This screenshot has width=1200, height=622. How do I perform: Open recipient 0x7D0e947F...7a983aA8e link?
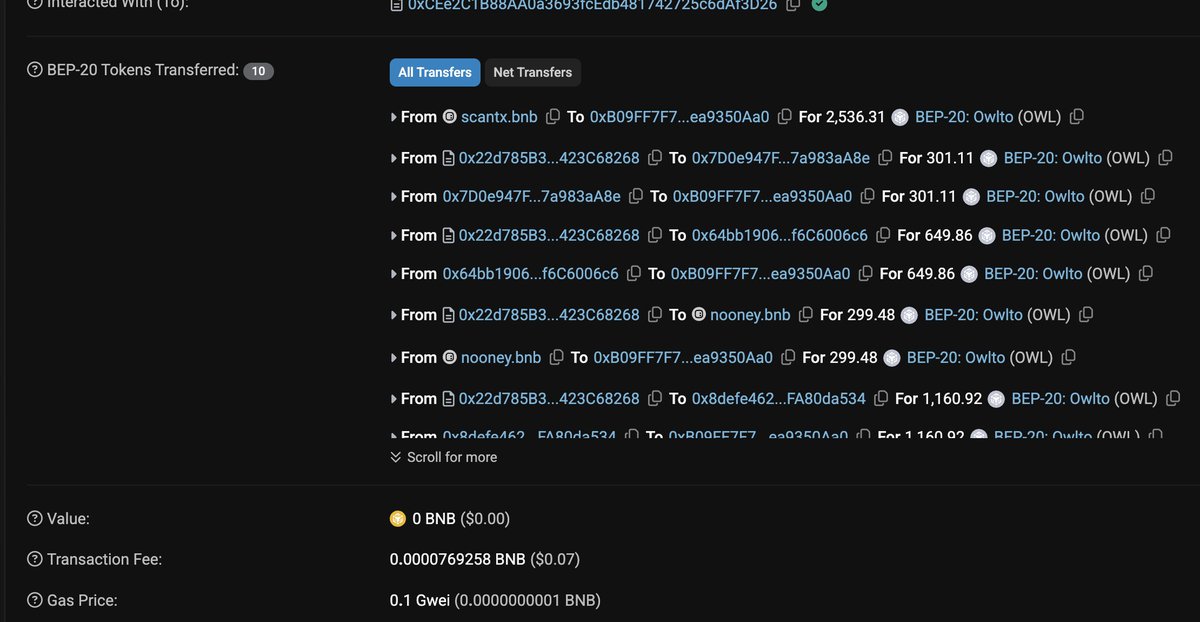click(781, 158)
